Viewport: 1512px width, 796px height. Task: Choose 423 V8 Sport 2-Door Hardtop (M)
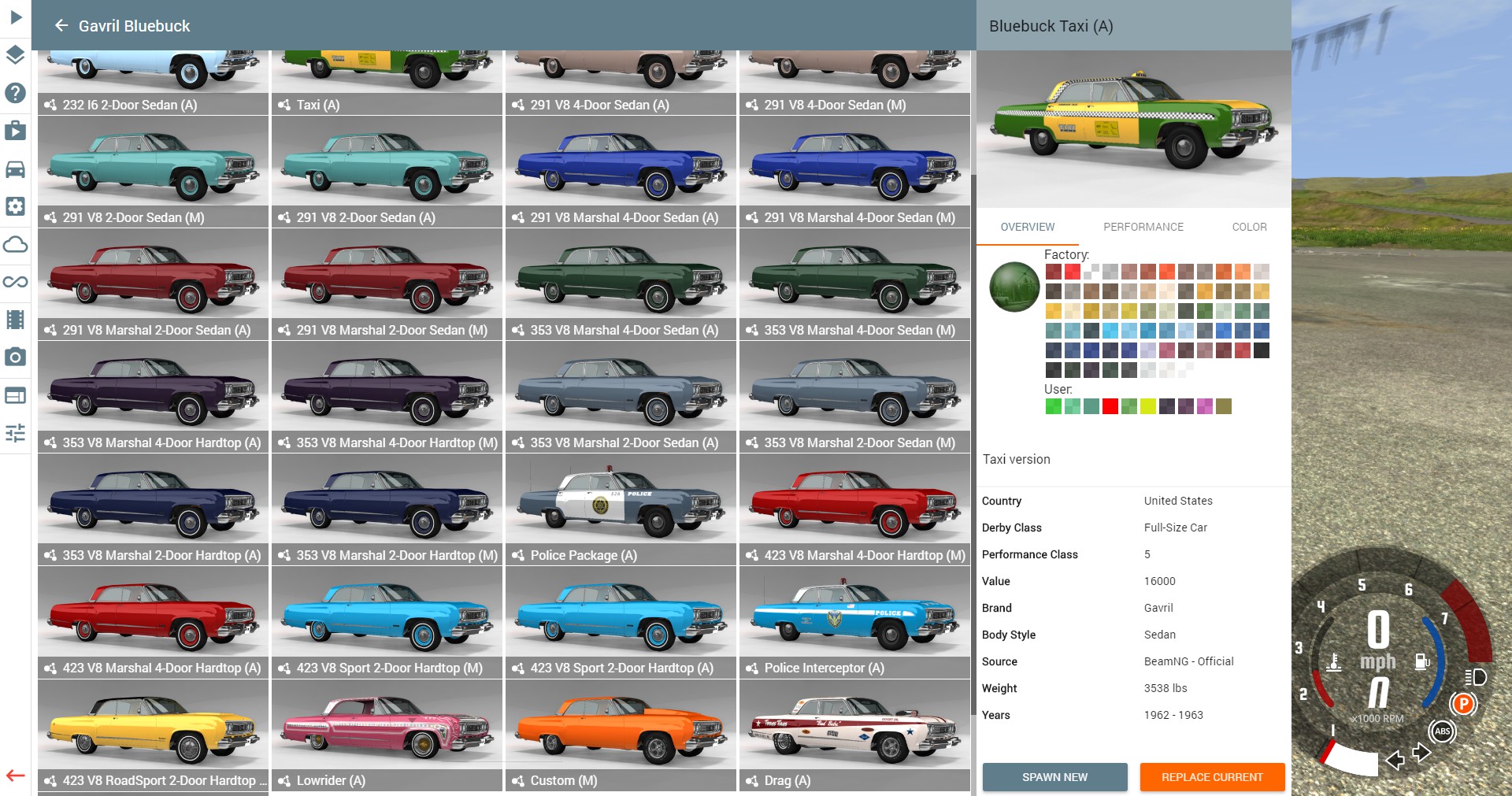tap(387, 622)
